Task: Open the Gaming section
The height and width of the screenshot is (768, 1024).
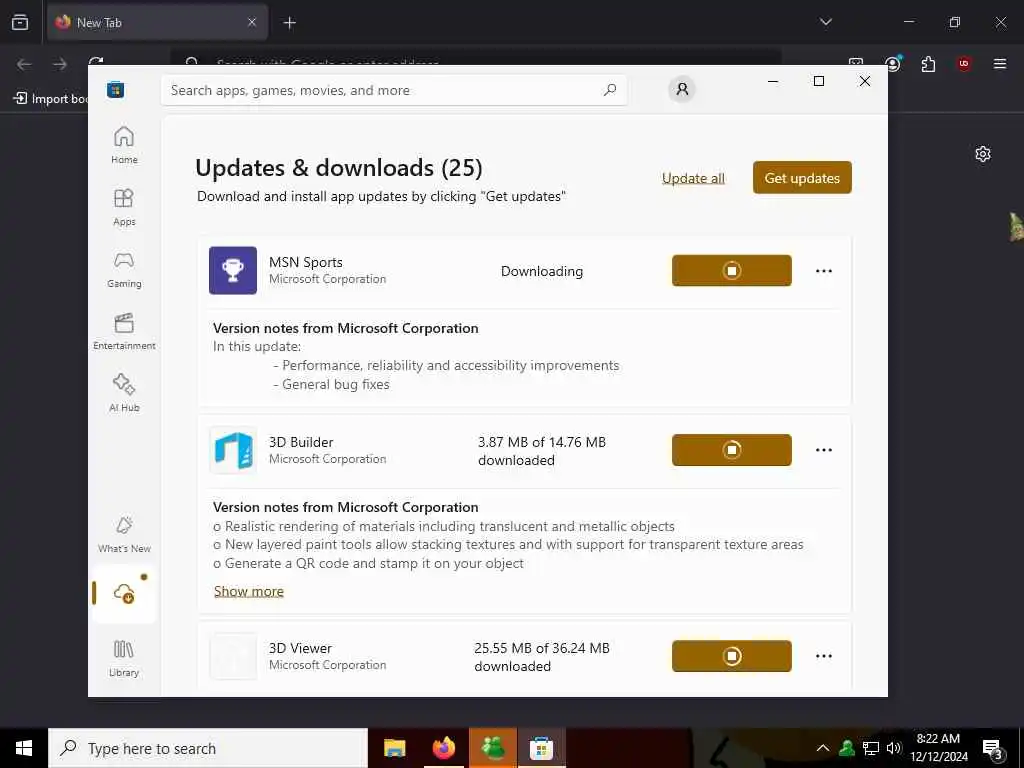Action: [x=124, y=269]
